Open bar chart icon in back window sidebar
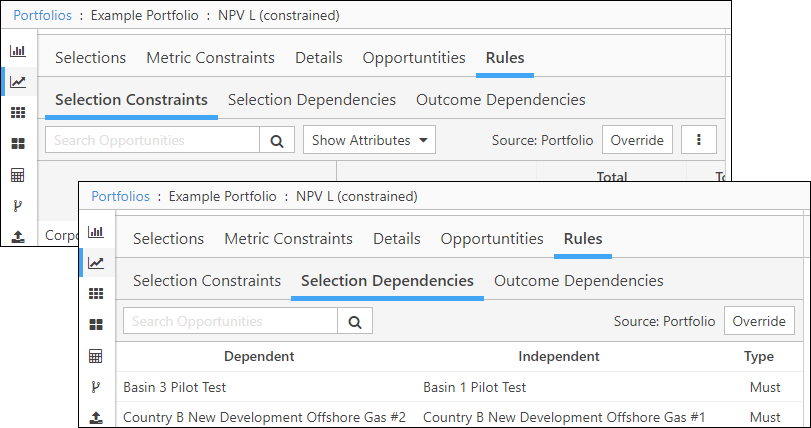Screen dimensions: 811x428 [x=18, y=51]
